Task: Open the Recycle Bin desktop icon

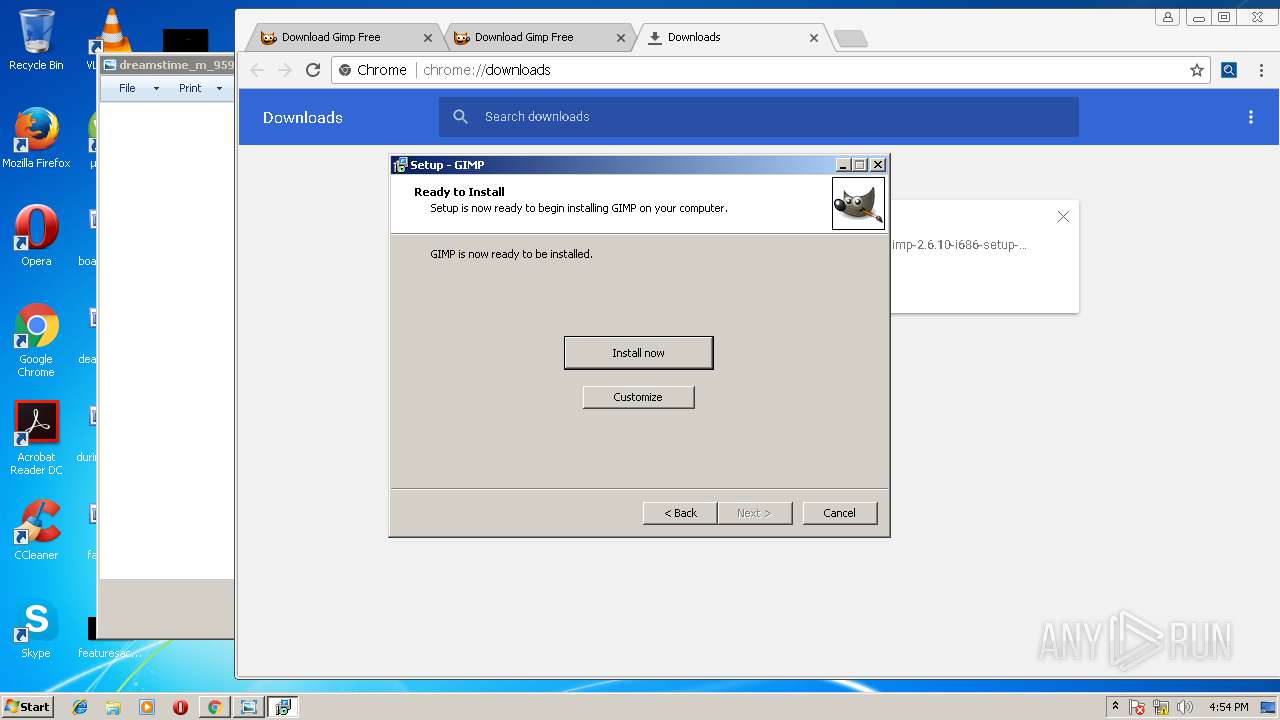Action: 36,40
